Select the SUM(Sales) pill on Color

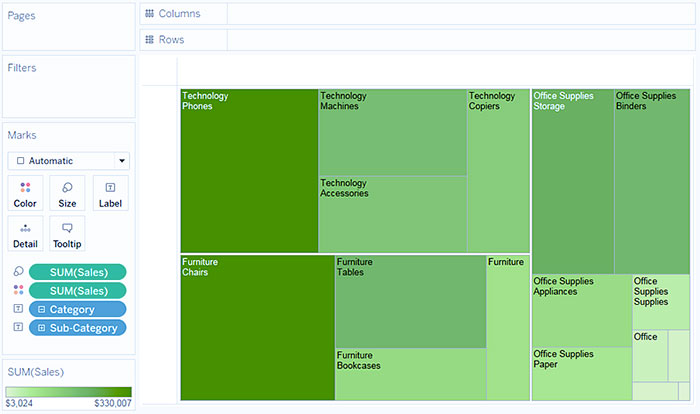pos(78,291)
